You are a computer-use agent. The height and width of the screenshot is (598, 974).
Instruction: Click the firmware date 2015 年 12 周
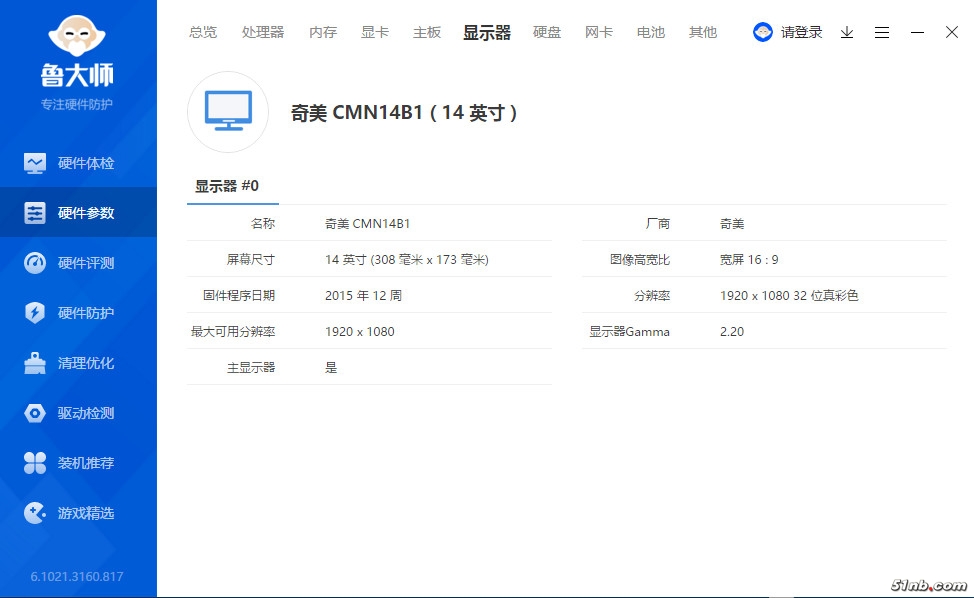[363, 296]
